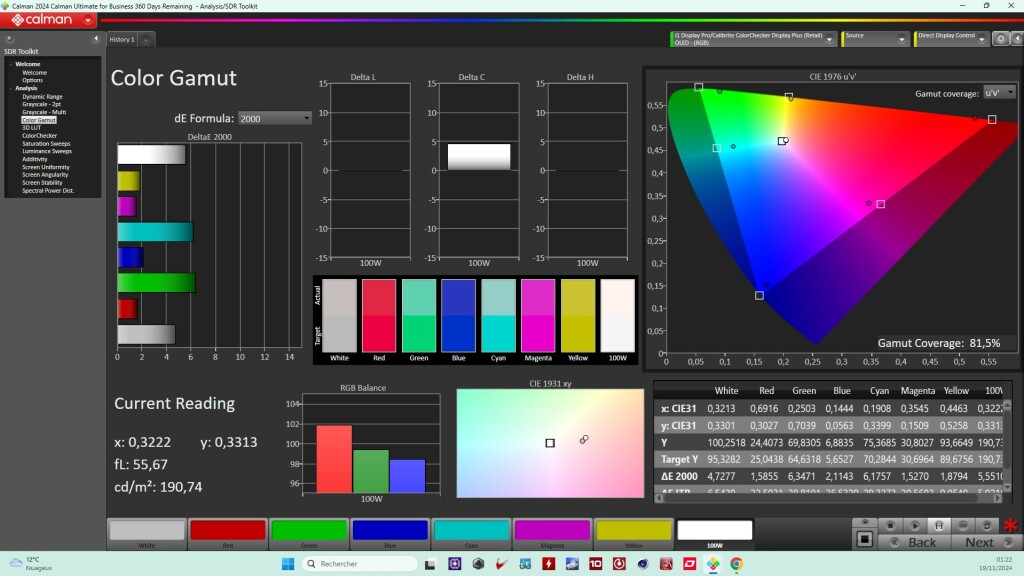Select the White pattern swatch
The image size is (1024, 576).
pos(147,534)
